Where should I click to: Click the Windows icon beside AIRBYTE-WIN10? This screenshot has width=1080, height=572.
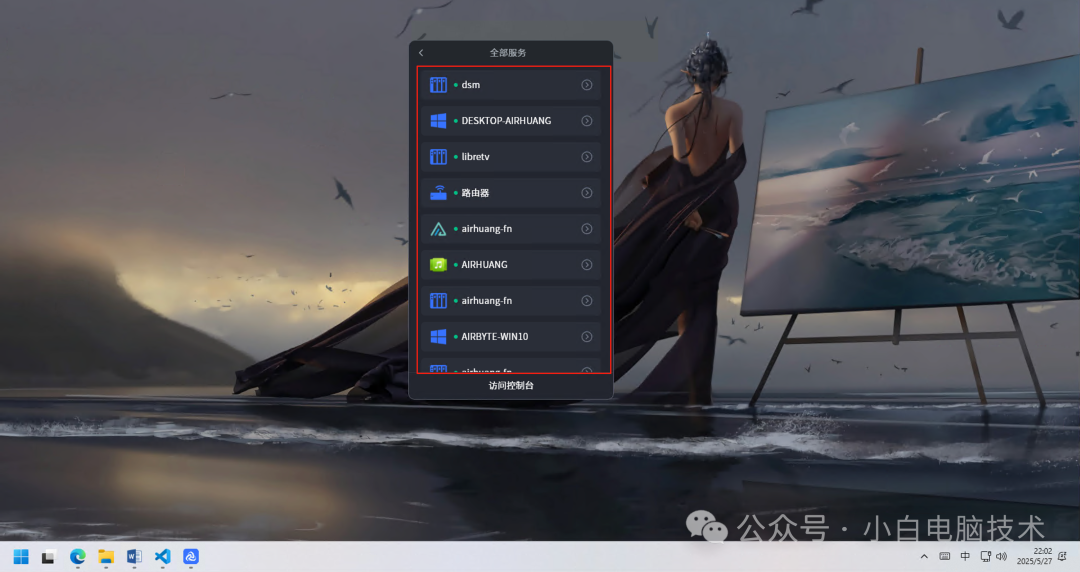[438, 336]
